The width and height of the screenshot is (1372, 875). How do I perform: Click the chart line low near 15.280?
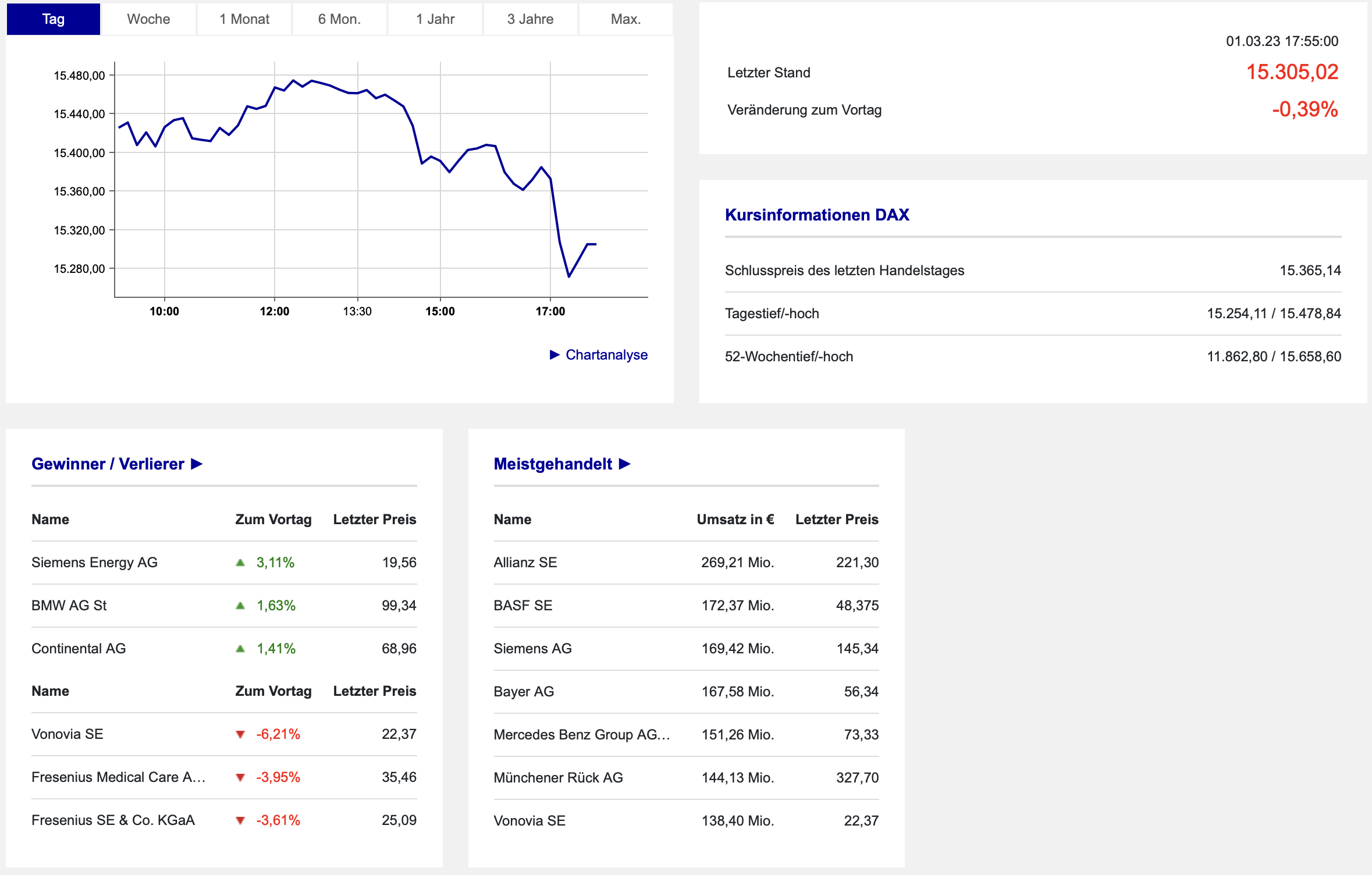(569, 276)
